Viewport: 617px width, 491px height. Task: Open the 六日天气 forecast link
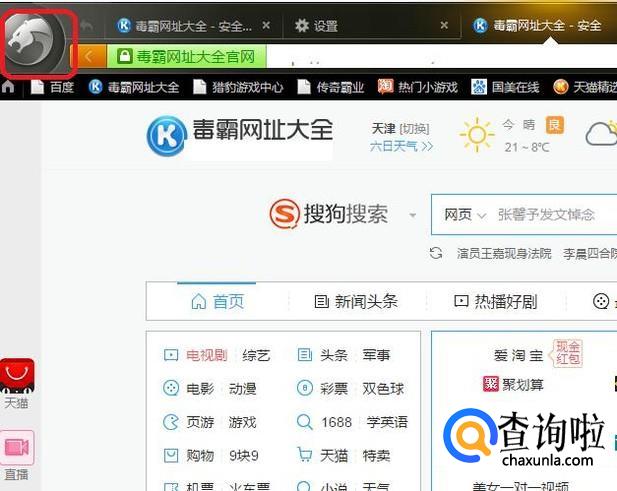pos(401,146)
